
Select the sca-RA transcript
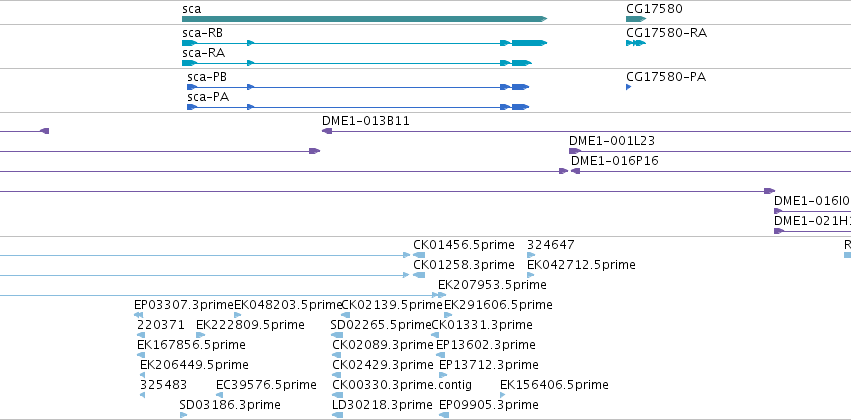tap(357, 63)
